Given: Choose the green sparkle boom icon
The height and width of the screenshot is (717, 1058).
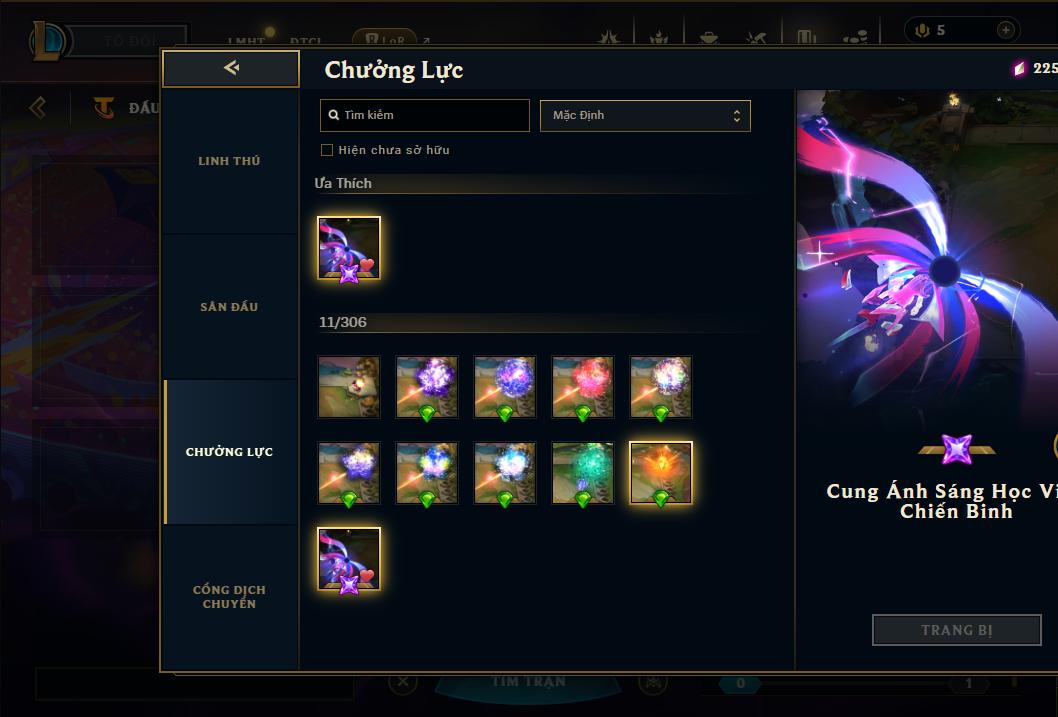Looking at the screenshot, I should pos(583,473).
